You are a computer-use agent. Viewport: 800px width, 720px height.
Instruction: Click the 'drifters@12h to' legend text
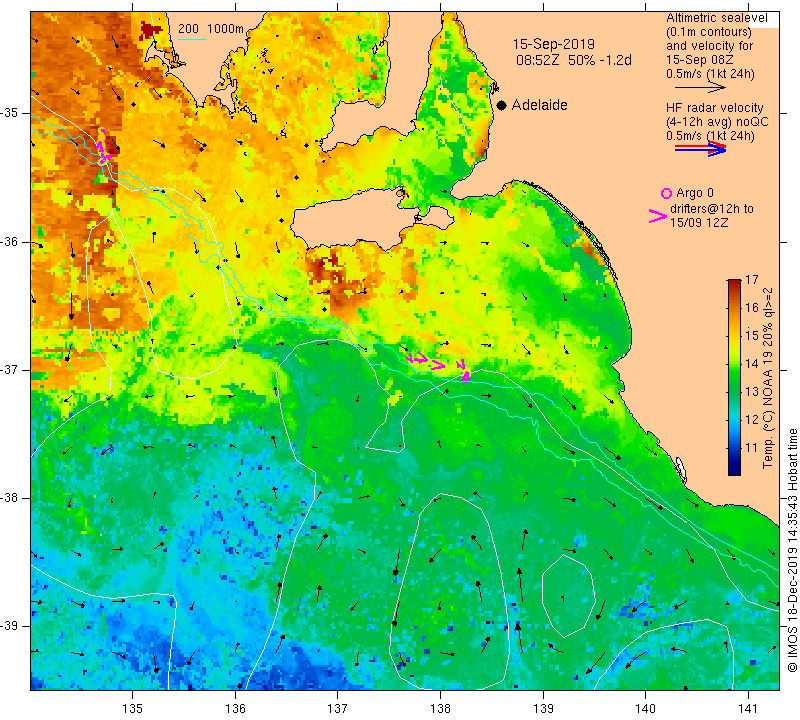point(711,209)
